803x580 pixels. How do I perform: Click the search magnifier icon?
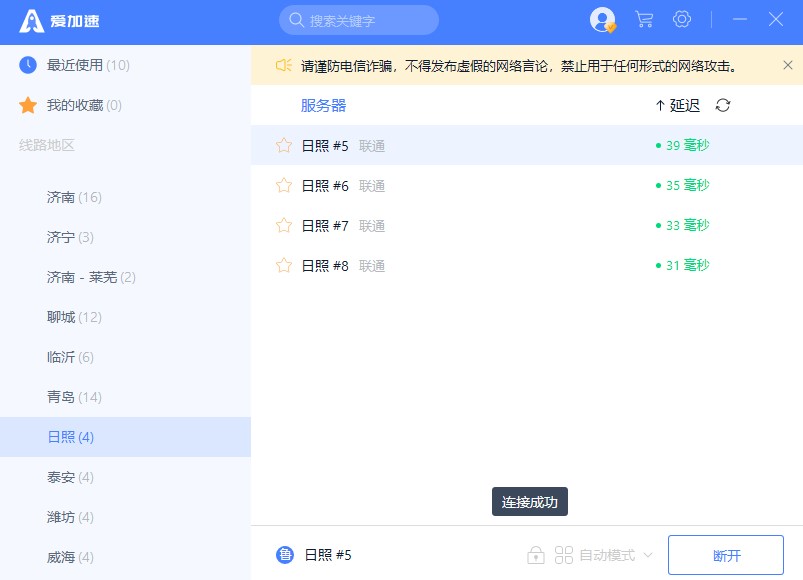click(x=297, y=20)
